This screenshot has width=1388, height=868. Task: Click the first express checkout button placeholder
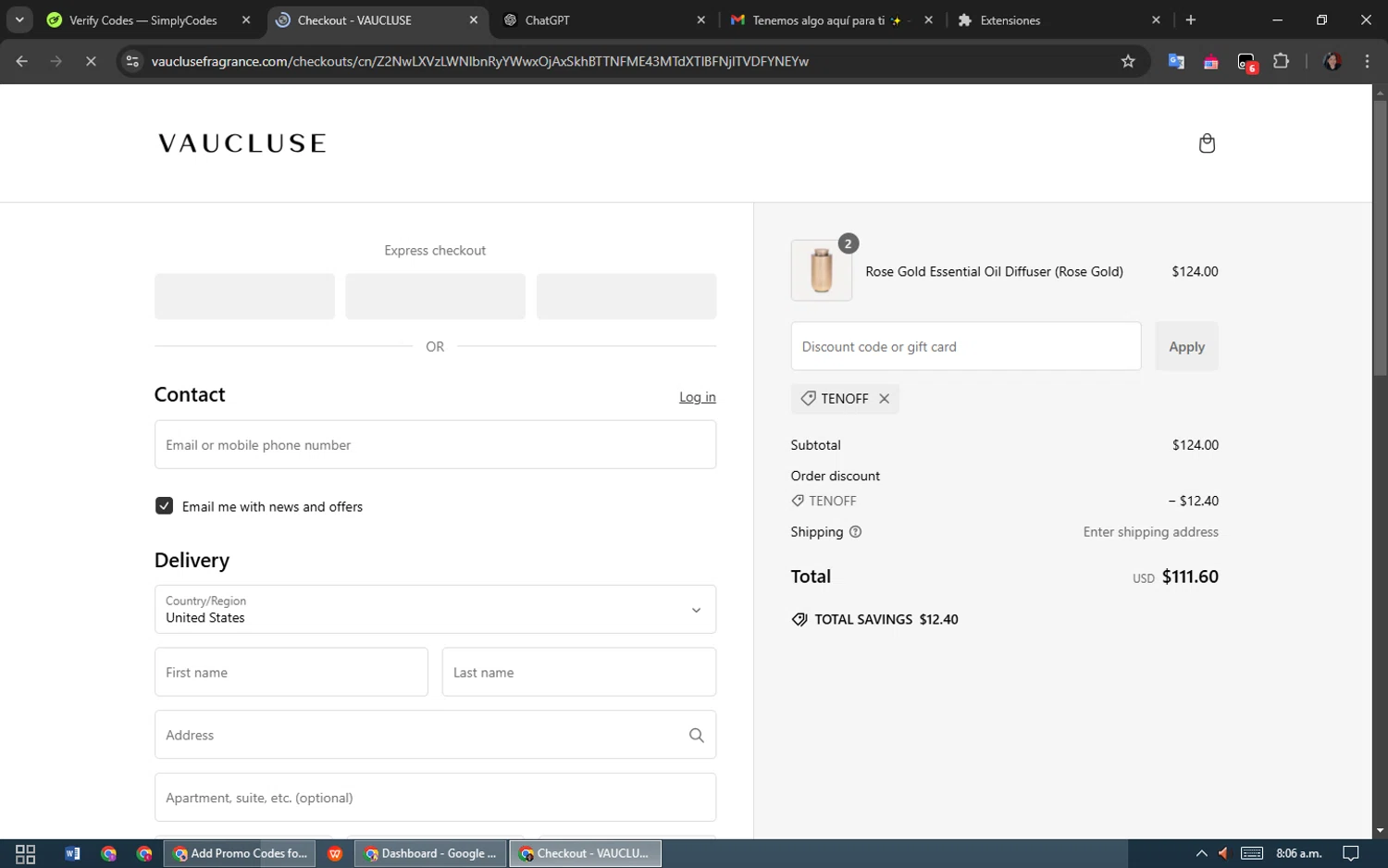tap(244, 296)
